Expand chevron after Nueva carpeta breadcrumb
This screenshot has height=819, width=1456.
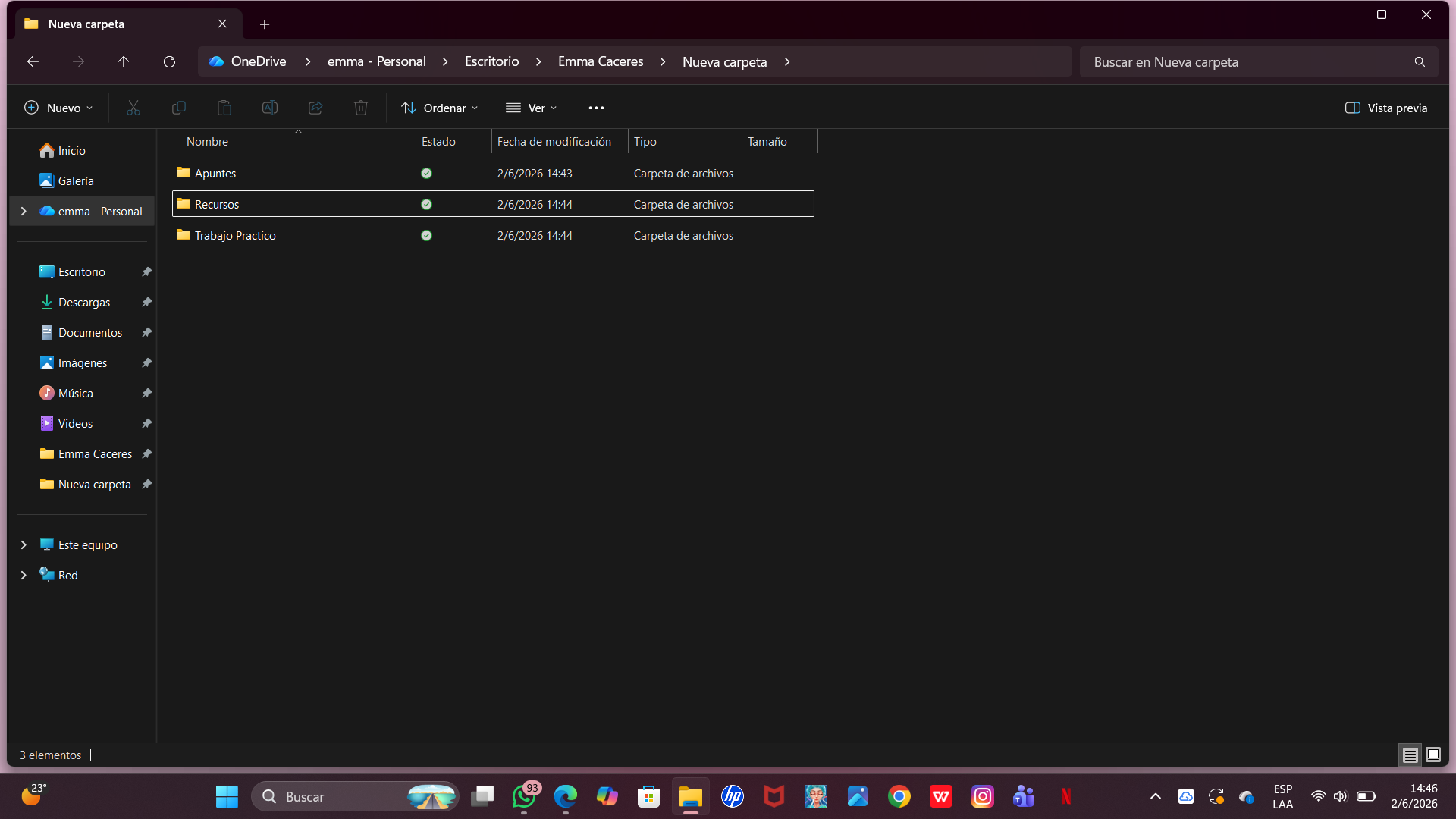787,61
